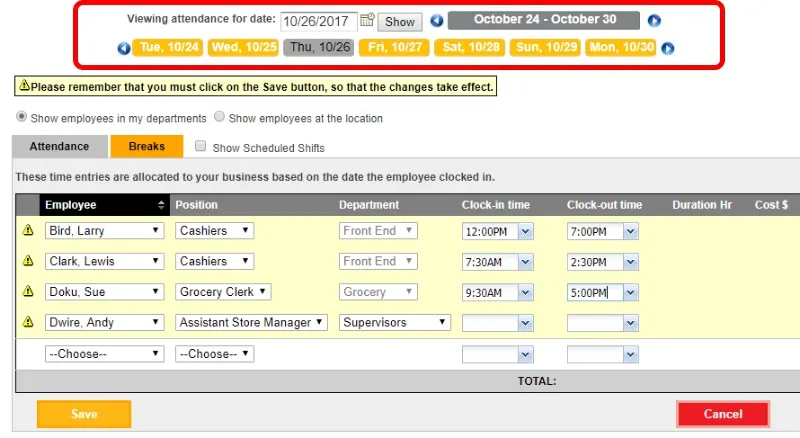Open Supervisors department dropdown

click(394, 323)
